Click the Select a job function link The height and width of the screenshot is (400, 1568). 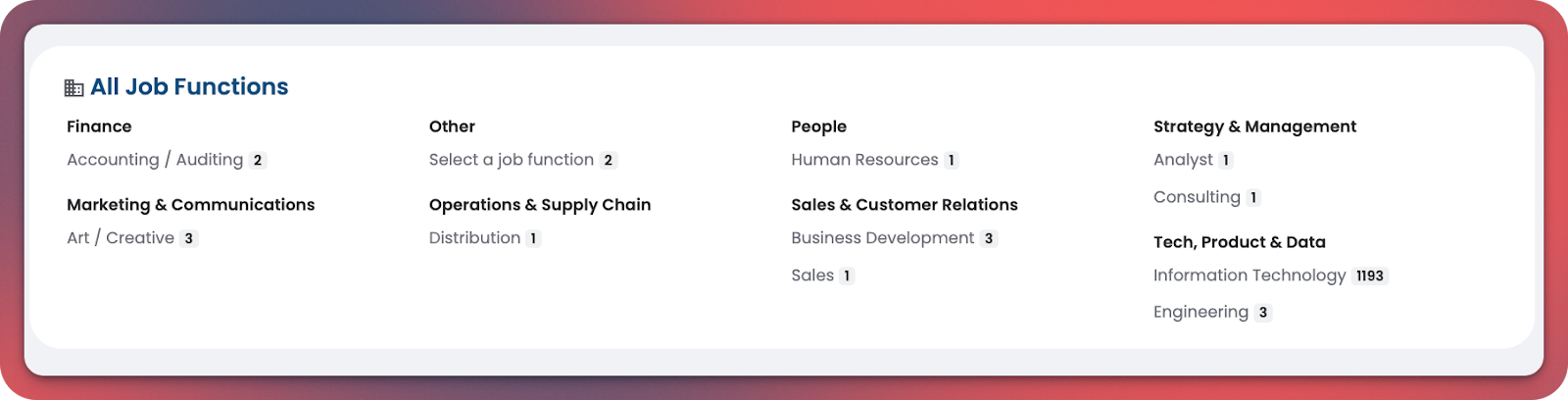pyautogui.click(x=511, y=160)
